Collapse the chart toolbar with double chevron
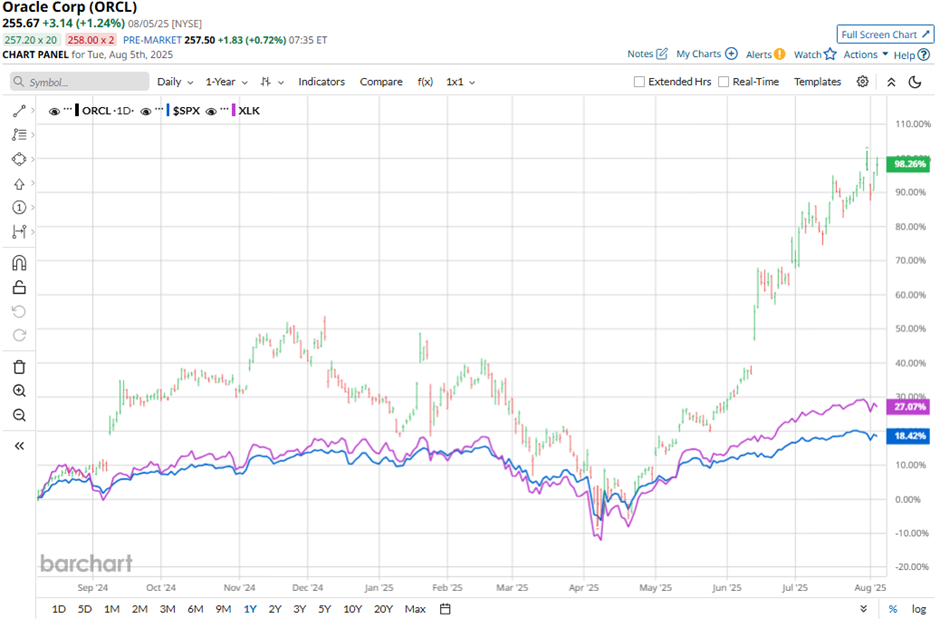The height and width of the screenshot is (619, 940). tap(891, 82)
